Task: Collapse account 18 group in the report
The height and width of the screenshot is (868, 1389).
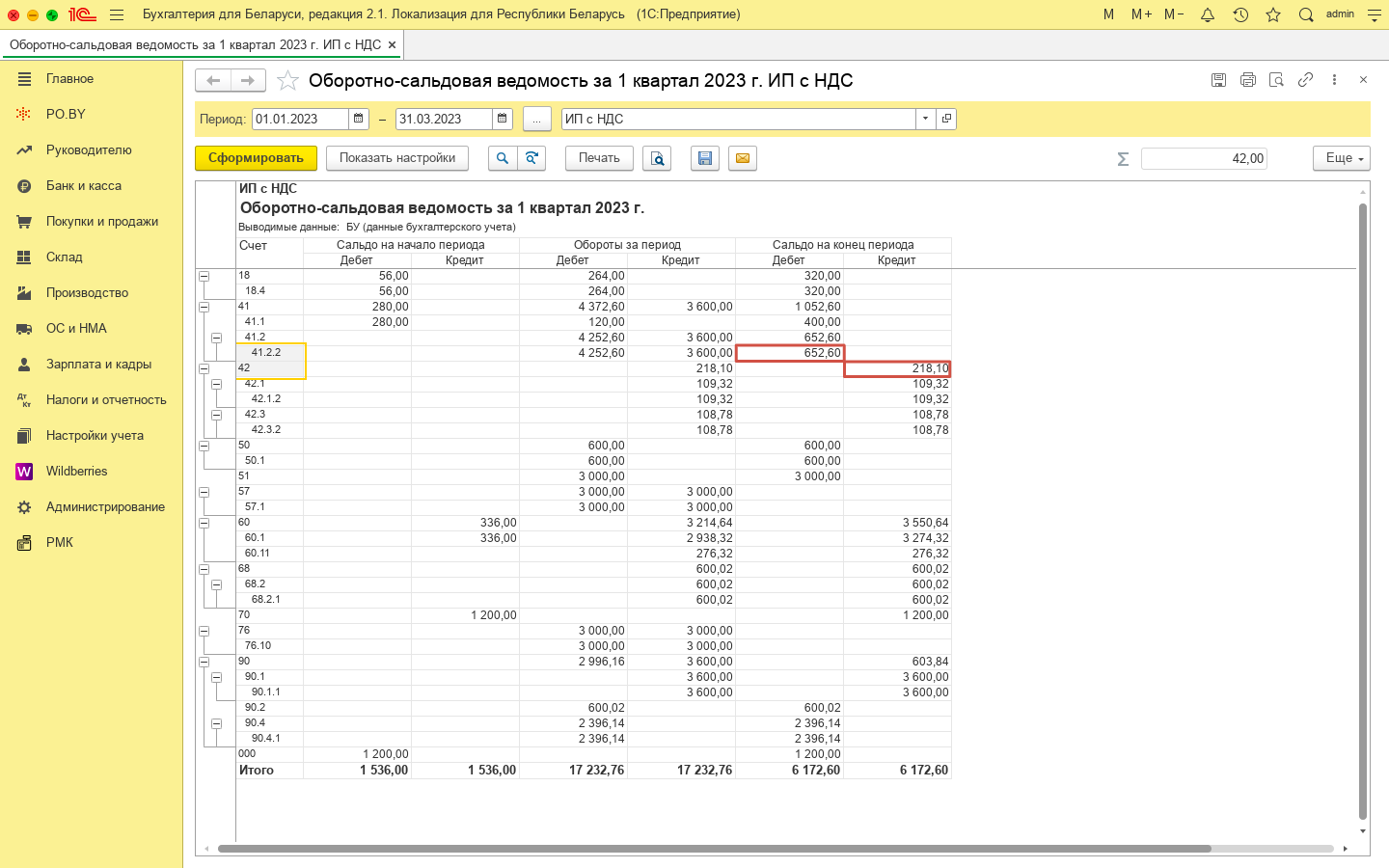Action: pyautogui.click(x=204, y=276)
